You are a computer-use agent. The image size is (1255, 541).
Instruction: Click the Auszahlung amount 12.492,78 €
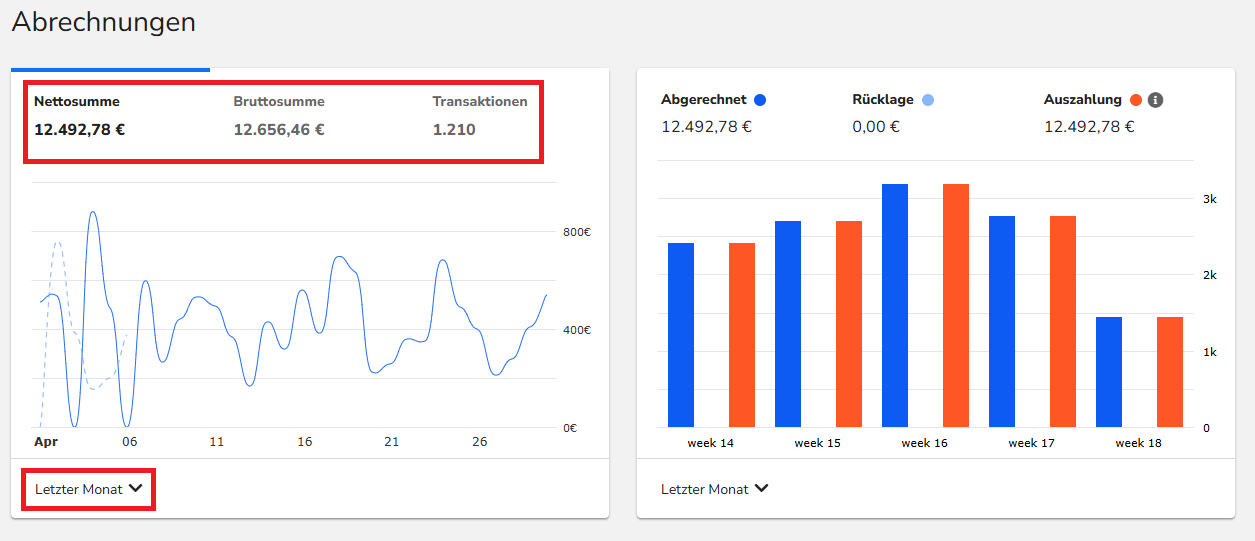point(1090,127)
